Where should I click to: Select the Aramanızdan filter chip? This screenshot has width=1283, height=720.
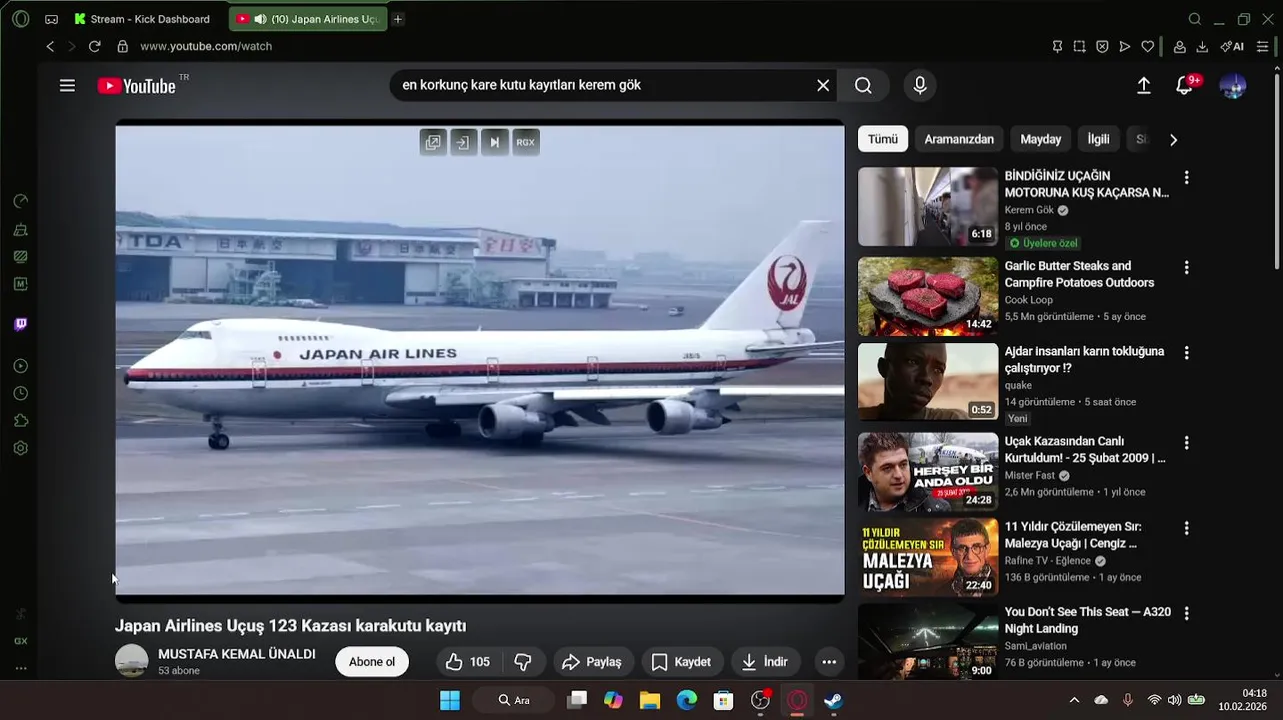(959, 139)
